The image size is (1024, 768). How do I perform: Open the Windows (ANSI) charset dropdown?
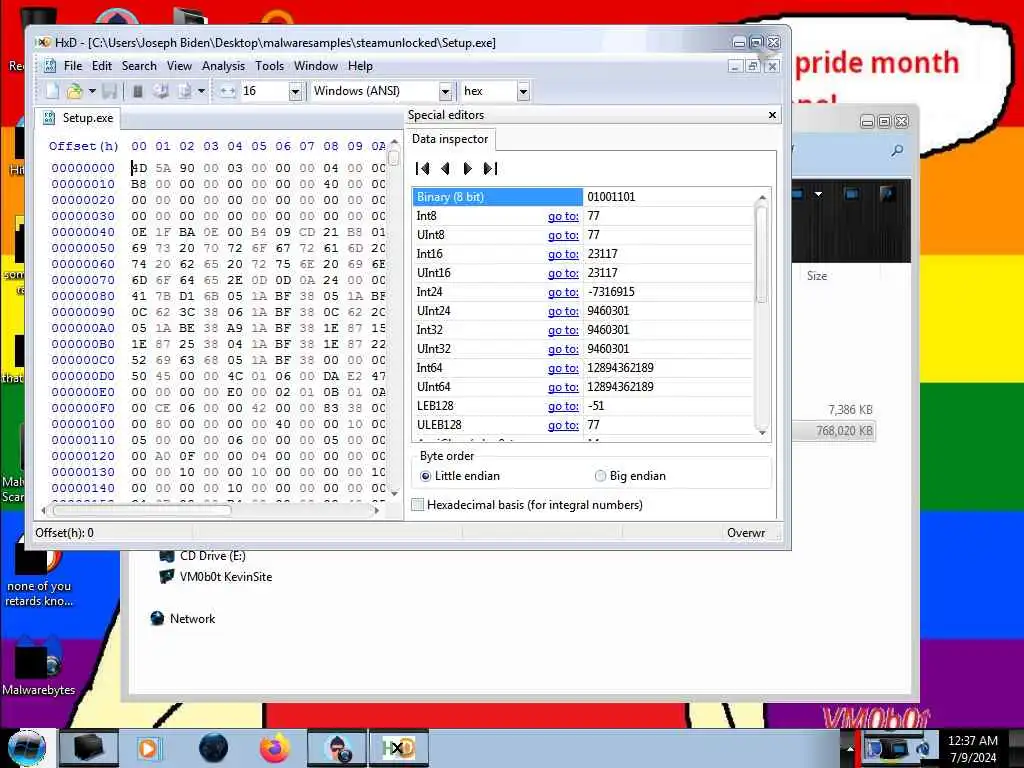click(x=445, y=91)
